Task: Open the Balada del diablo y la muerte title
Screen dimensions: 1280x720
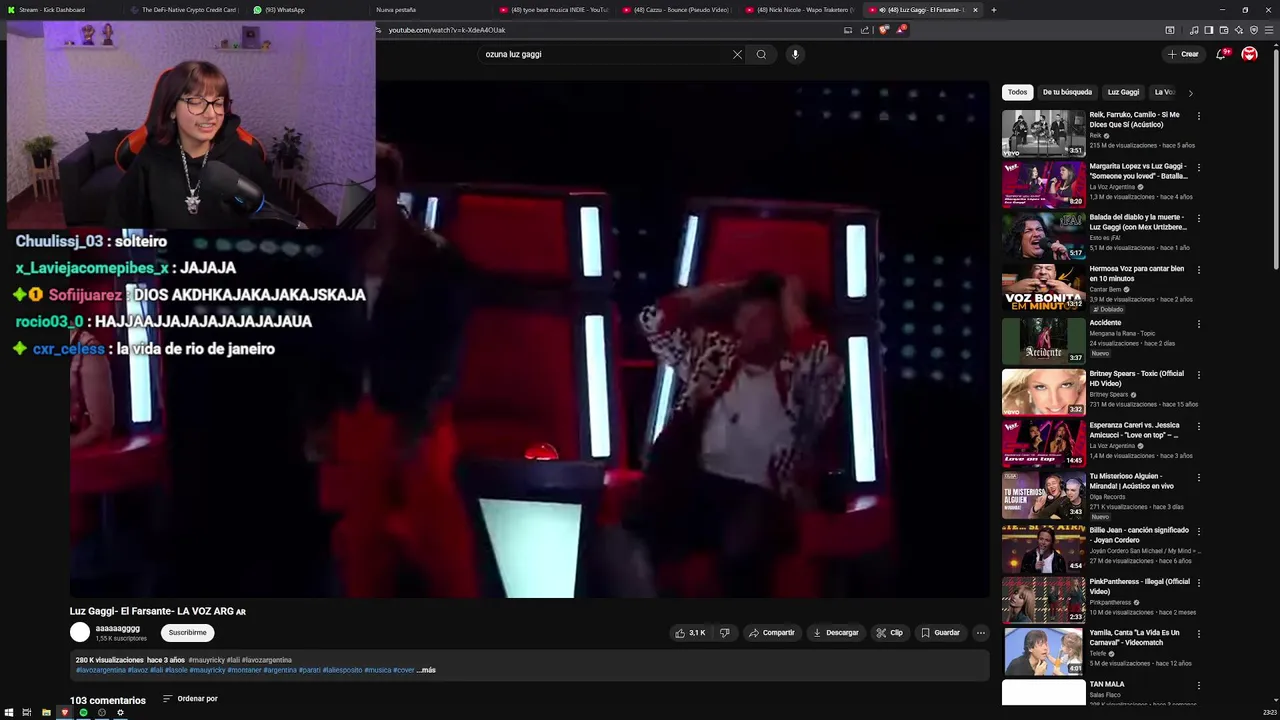Action: (x=1138, y=222)
